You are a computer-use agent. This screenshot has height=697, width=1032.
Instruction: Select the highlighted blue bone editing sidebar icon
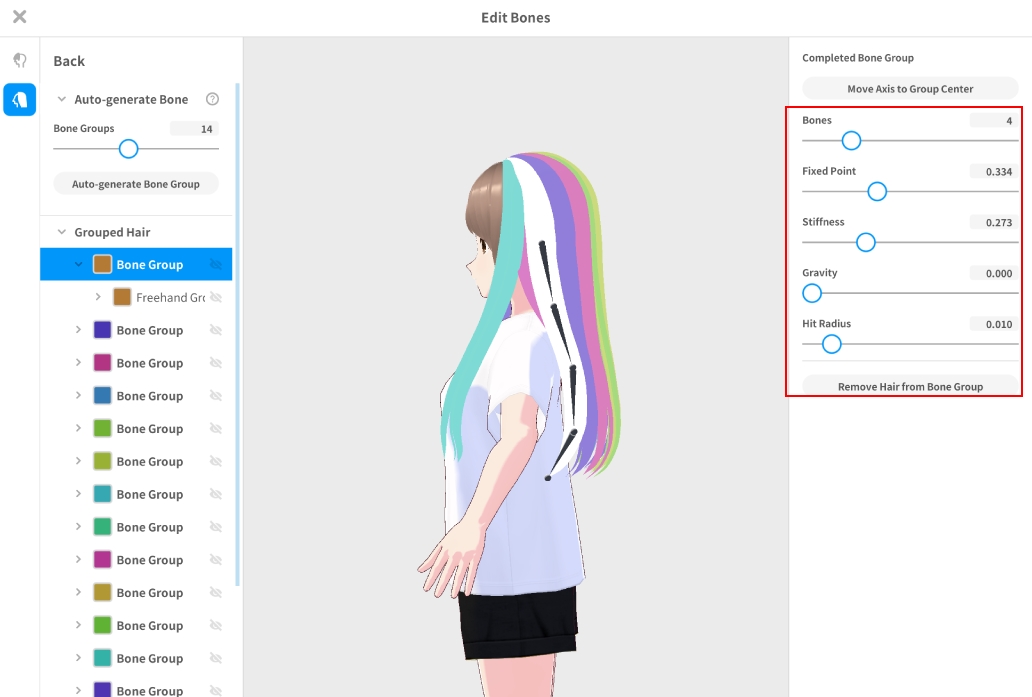point(19,99)
